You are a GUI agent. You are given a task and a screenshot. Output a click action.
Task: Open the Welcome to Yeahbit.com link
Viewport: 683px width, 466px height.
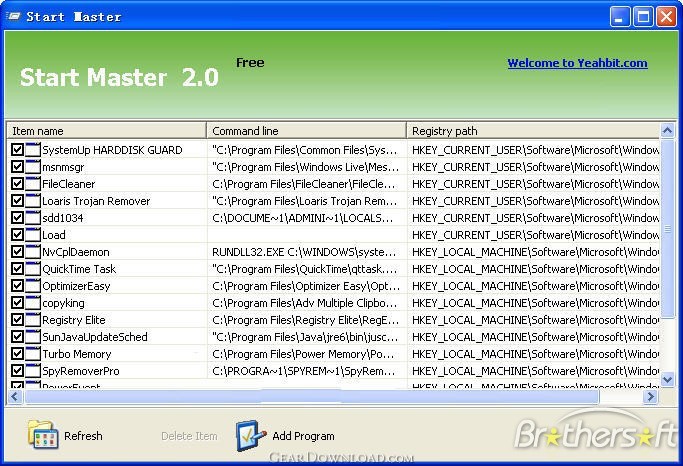pos(577,63)
